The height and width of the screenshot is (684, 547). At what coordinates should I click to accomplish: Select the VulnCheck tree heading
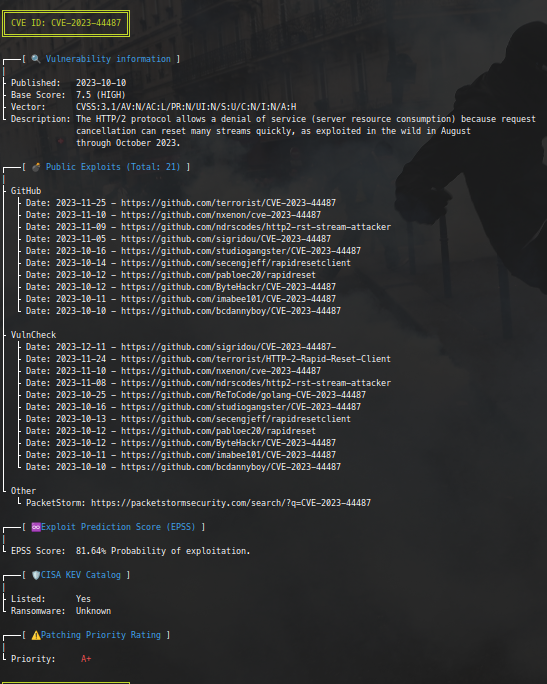[34, 335]
